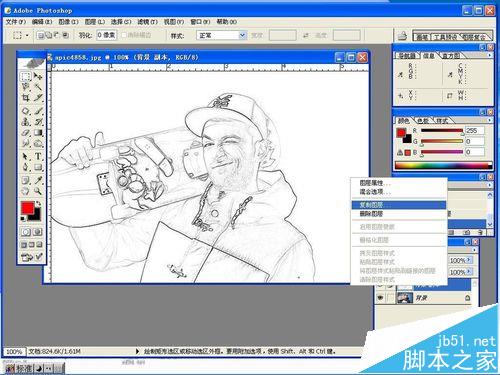This screenshot has width=500, height=375.
Task: Select the Rectangular Marquee tool
Action: click(x=25, y=76)
